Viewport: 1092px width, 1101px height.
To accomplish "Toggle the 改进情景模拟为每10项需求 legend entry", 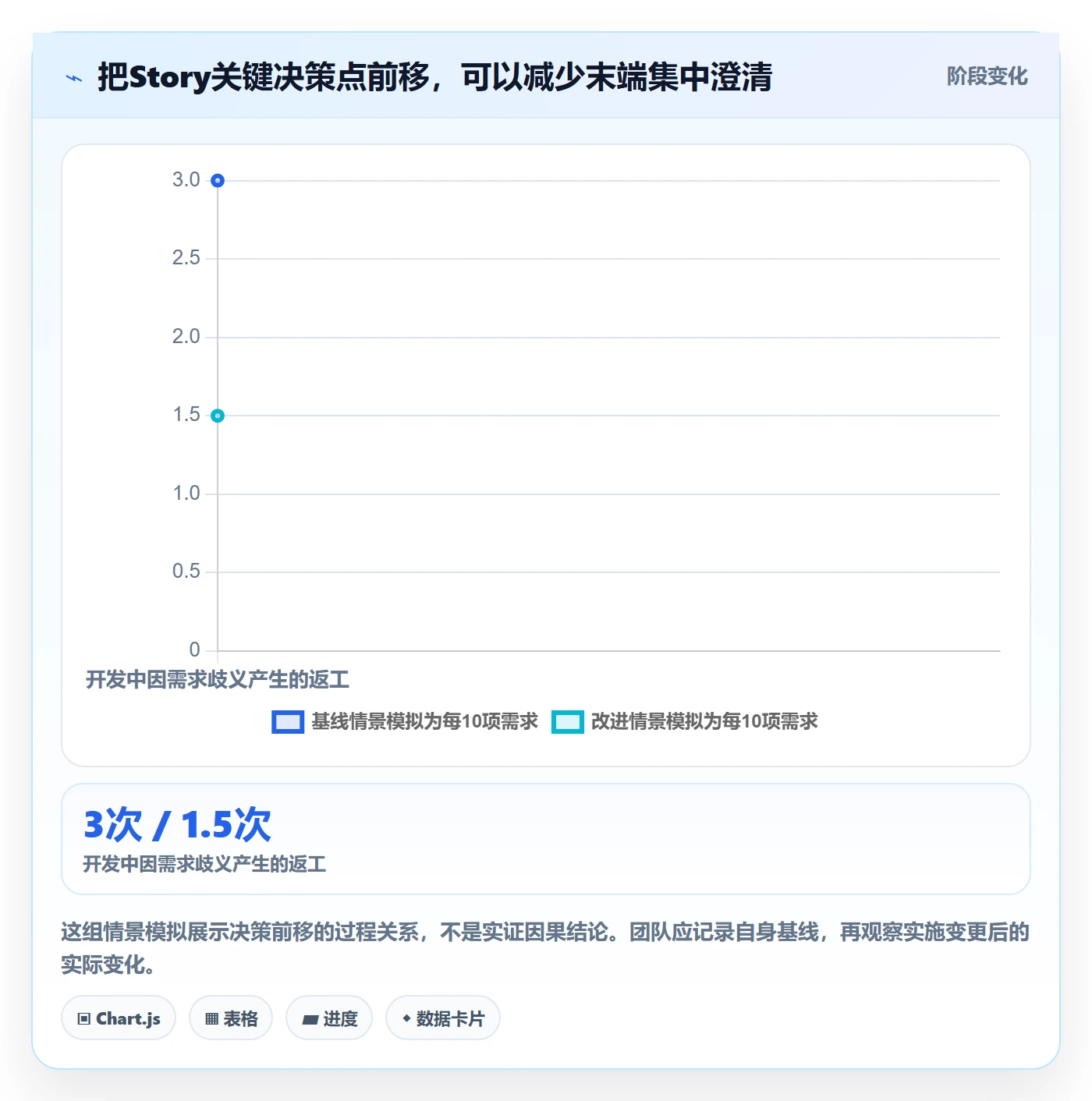I will click(685, 722).
